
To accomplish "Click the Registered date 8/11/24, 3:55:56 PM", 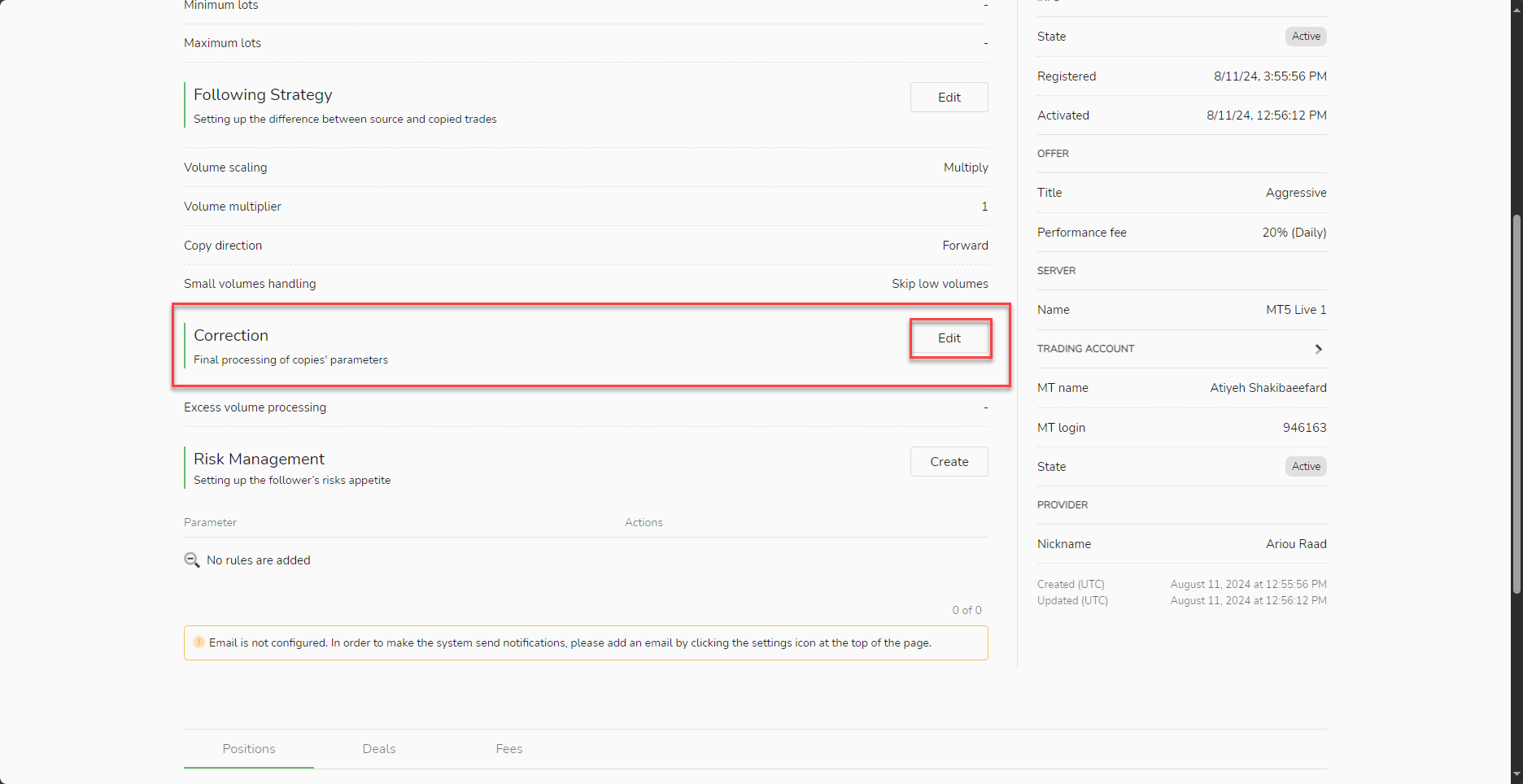I will pyautogui.click(x=1270, y=76).
